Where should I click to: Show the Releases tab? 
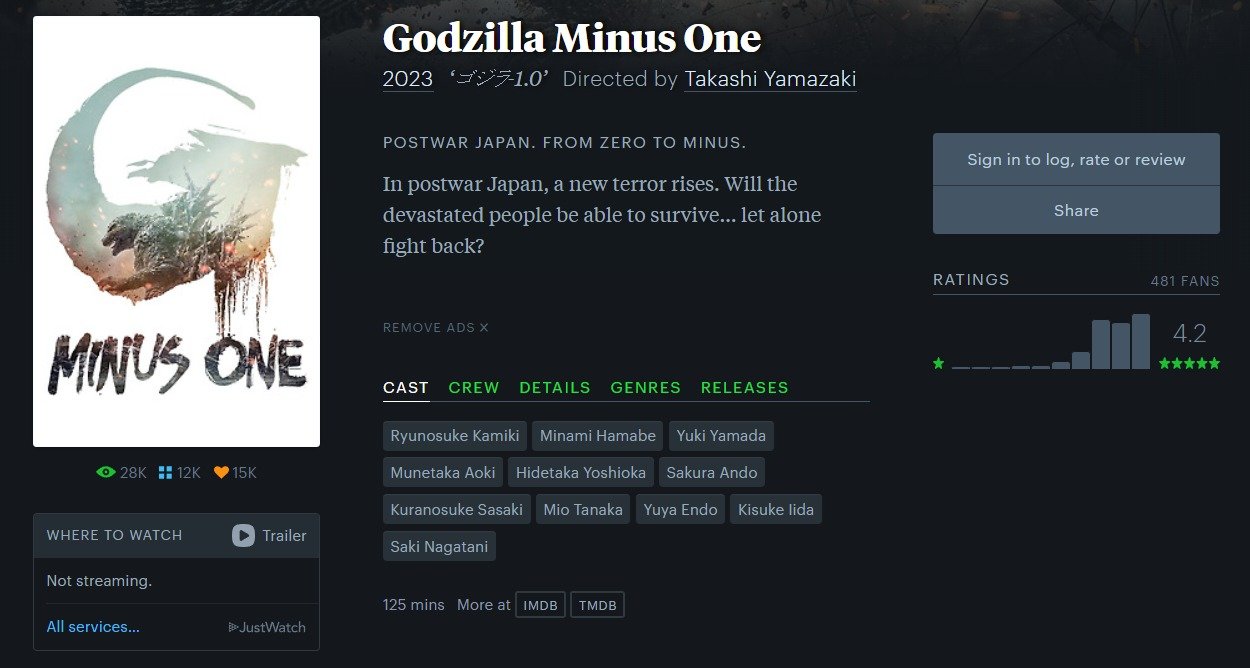point(744,387)
